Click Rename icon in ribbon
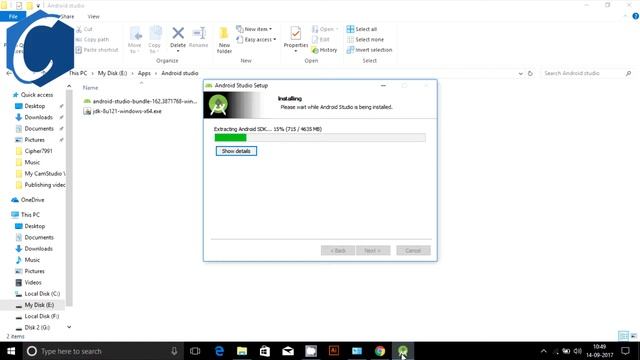640x360 pixels. [199, 38]
